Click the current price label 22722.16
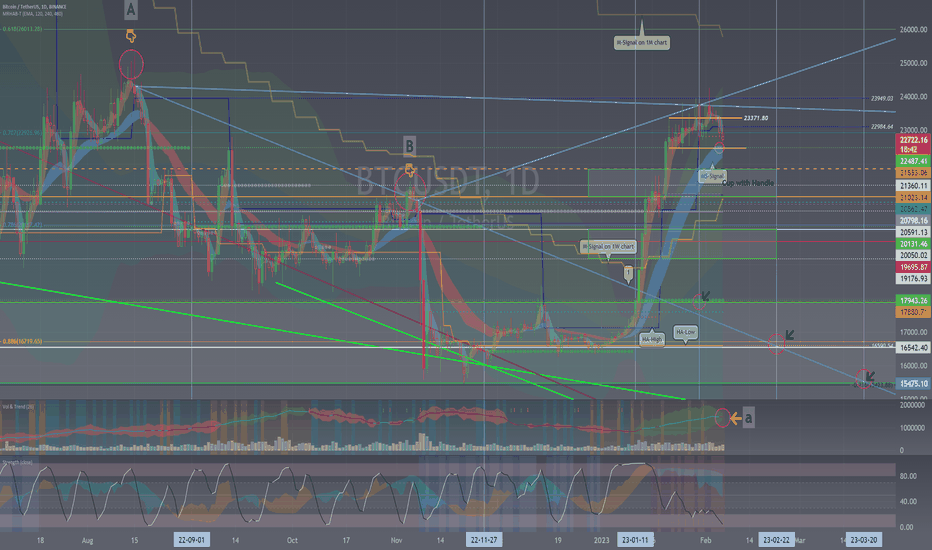 913,140
